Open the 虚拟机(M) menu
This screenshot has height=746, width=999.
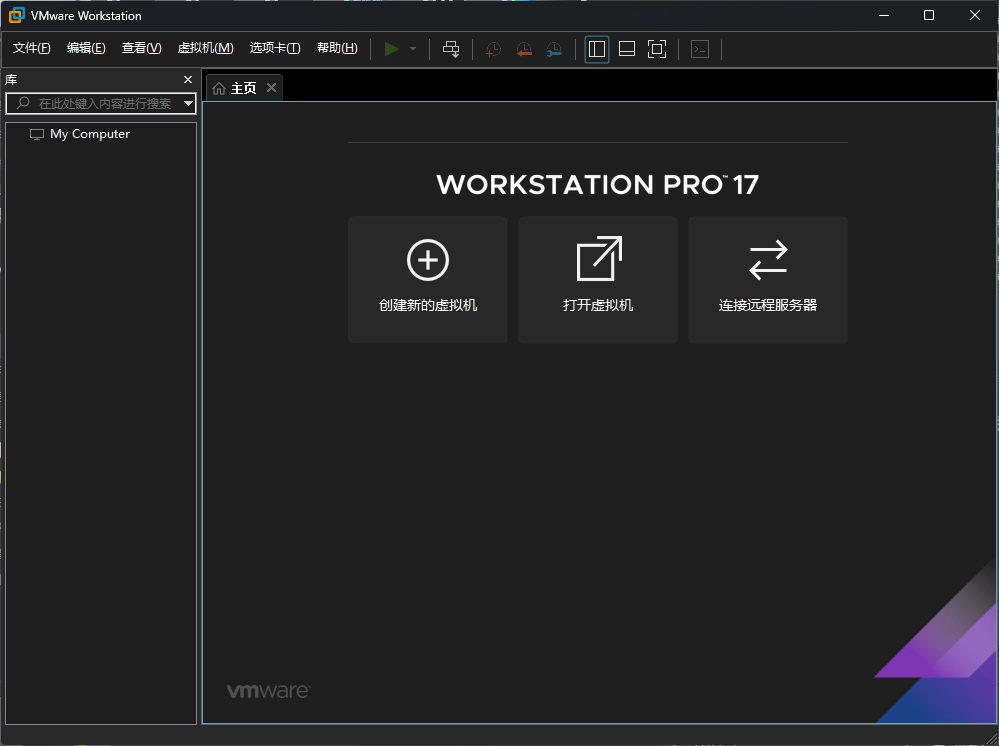click(x=205, y=48)
